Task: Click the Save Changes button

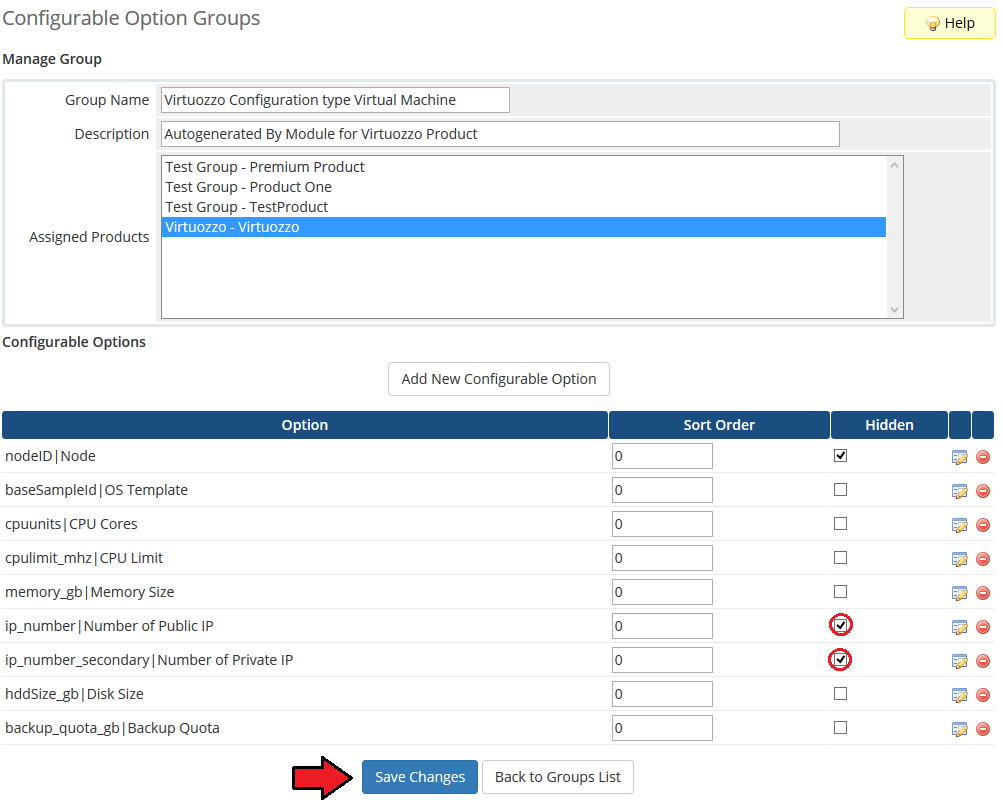Action: [x=420, y=777]
